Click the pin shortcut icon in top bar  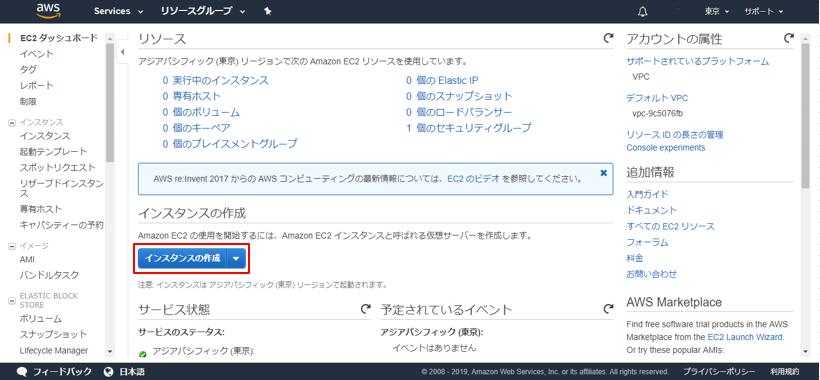click(x=267, y=11)
